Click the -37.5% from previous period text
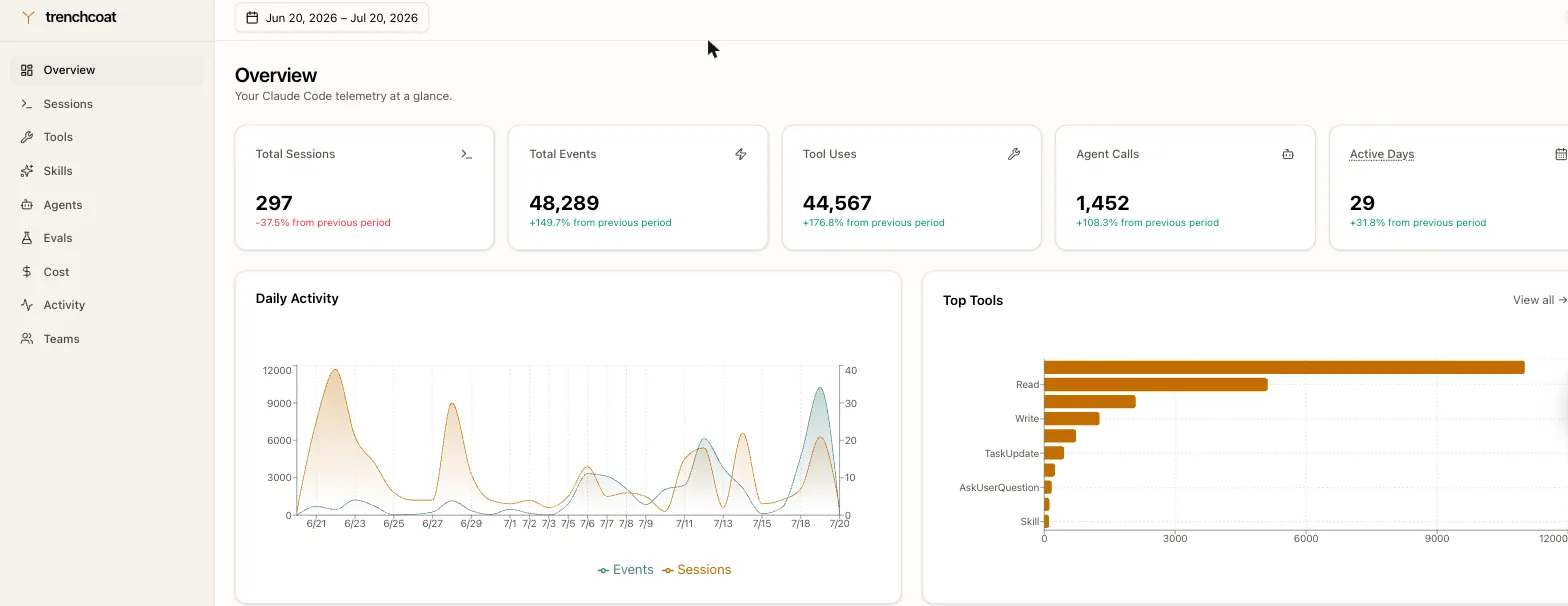Viewport: 1568px width, 606px height. [323, 223]
